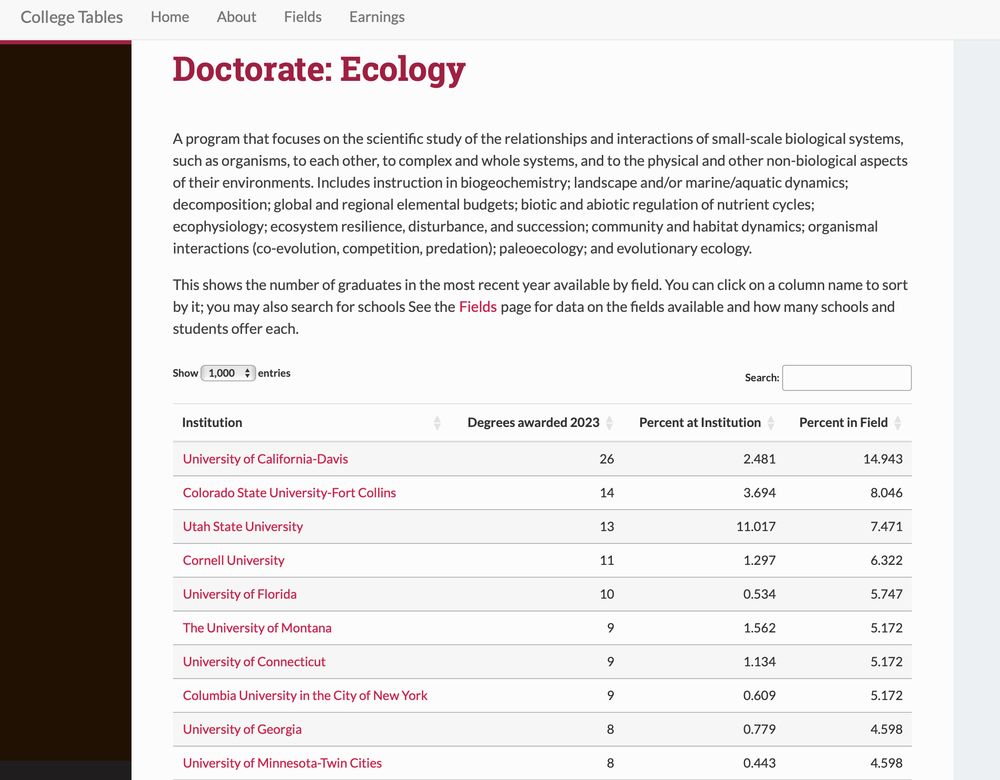This screenshot has width=1000, height=780.
Task: Select Georgia percent value 0.779
Action: point(759,730)
